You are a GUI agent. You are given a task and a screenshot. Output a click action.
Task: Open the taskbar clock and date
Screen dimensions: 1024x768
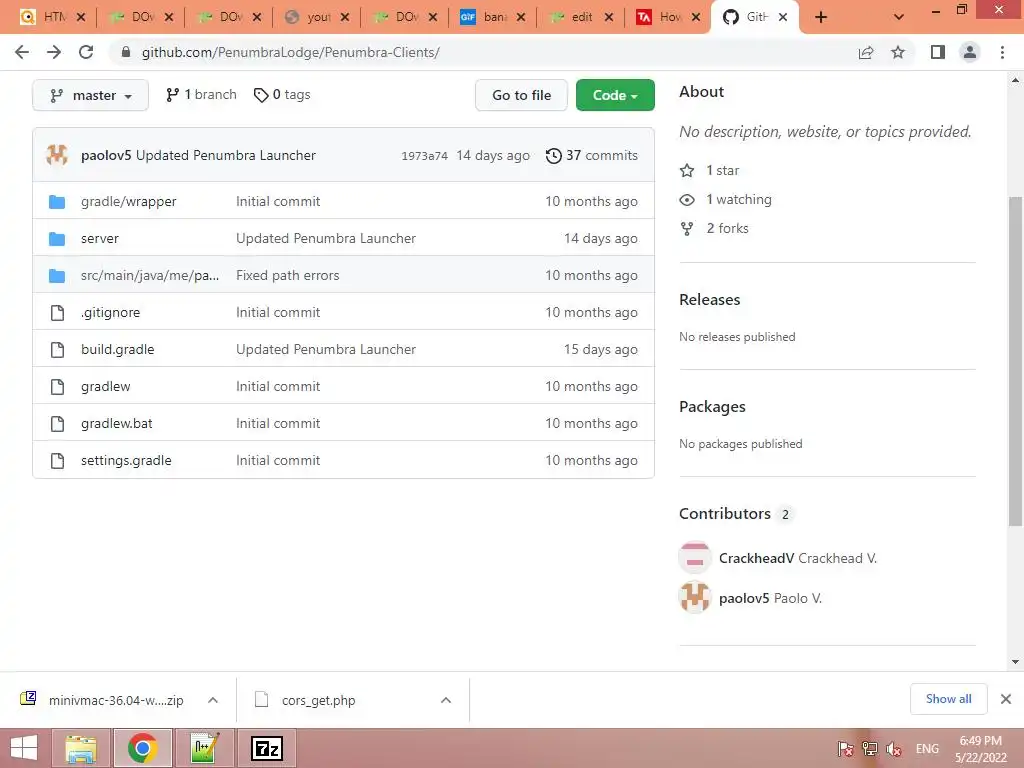point(981,749)
